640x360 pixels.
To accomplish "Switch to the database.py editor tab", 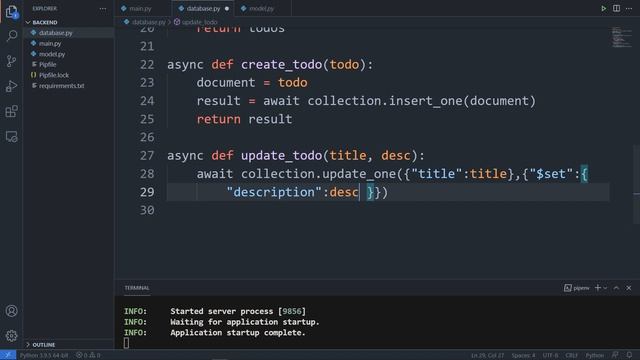I will click(x=203, y=9).
